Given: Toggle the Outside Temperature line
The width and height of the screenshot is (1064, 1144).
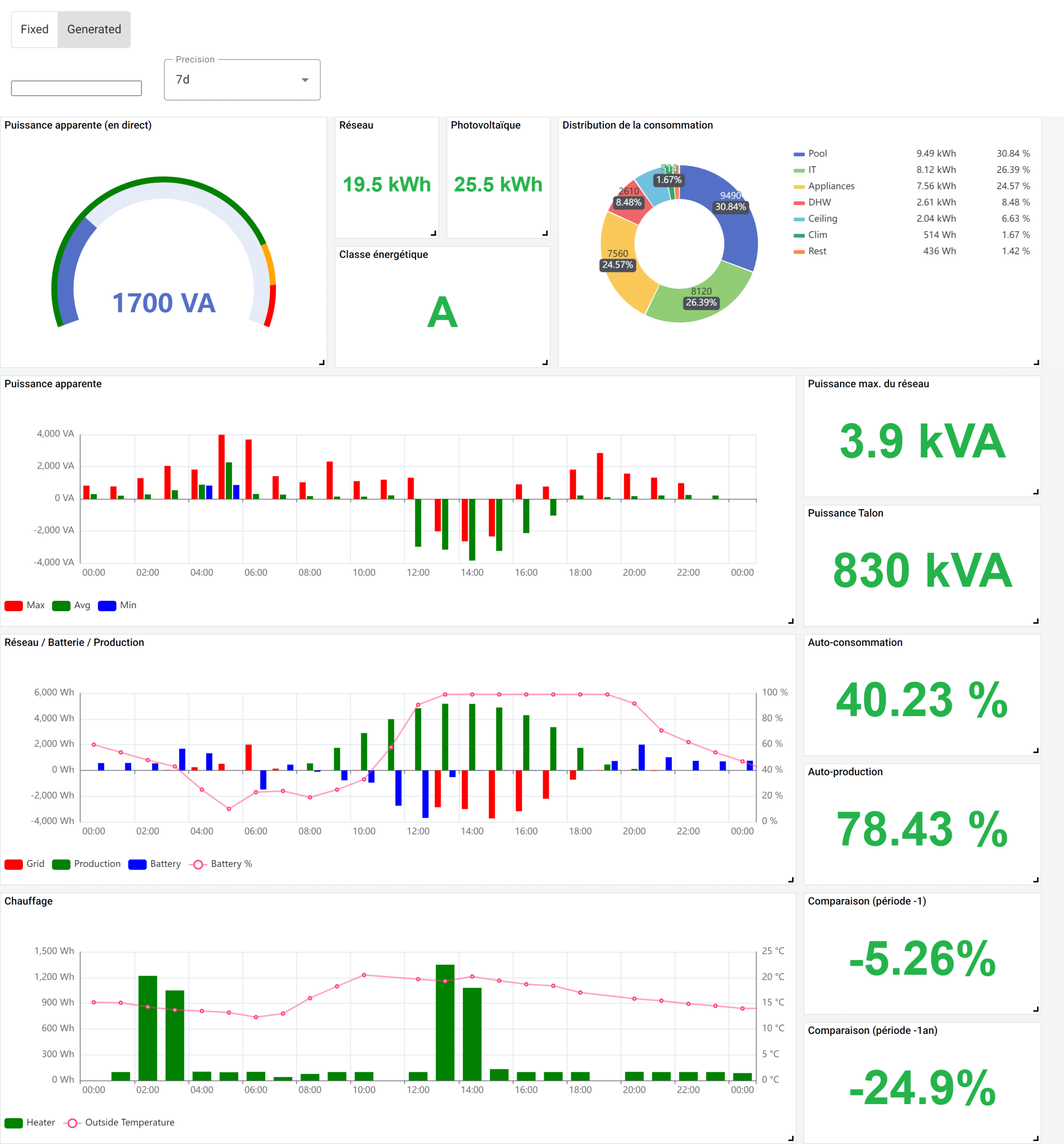Looking at the screenshot, I should 72,1122.
